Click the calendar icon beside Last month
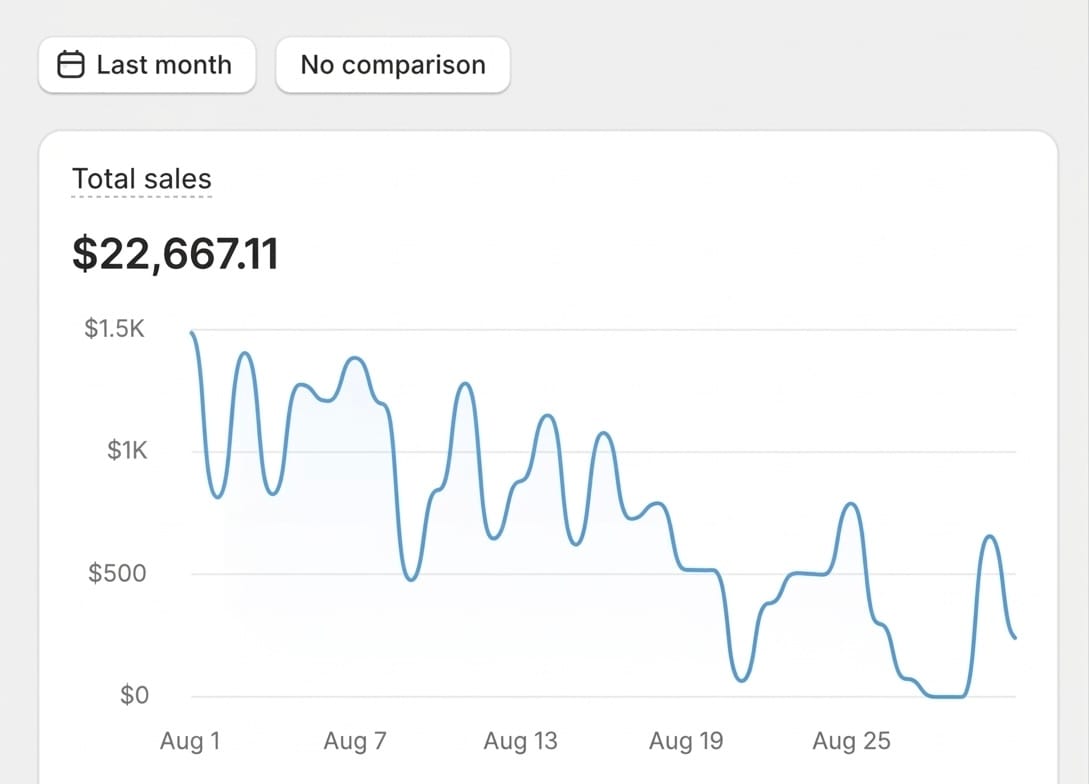 (70, 65)
